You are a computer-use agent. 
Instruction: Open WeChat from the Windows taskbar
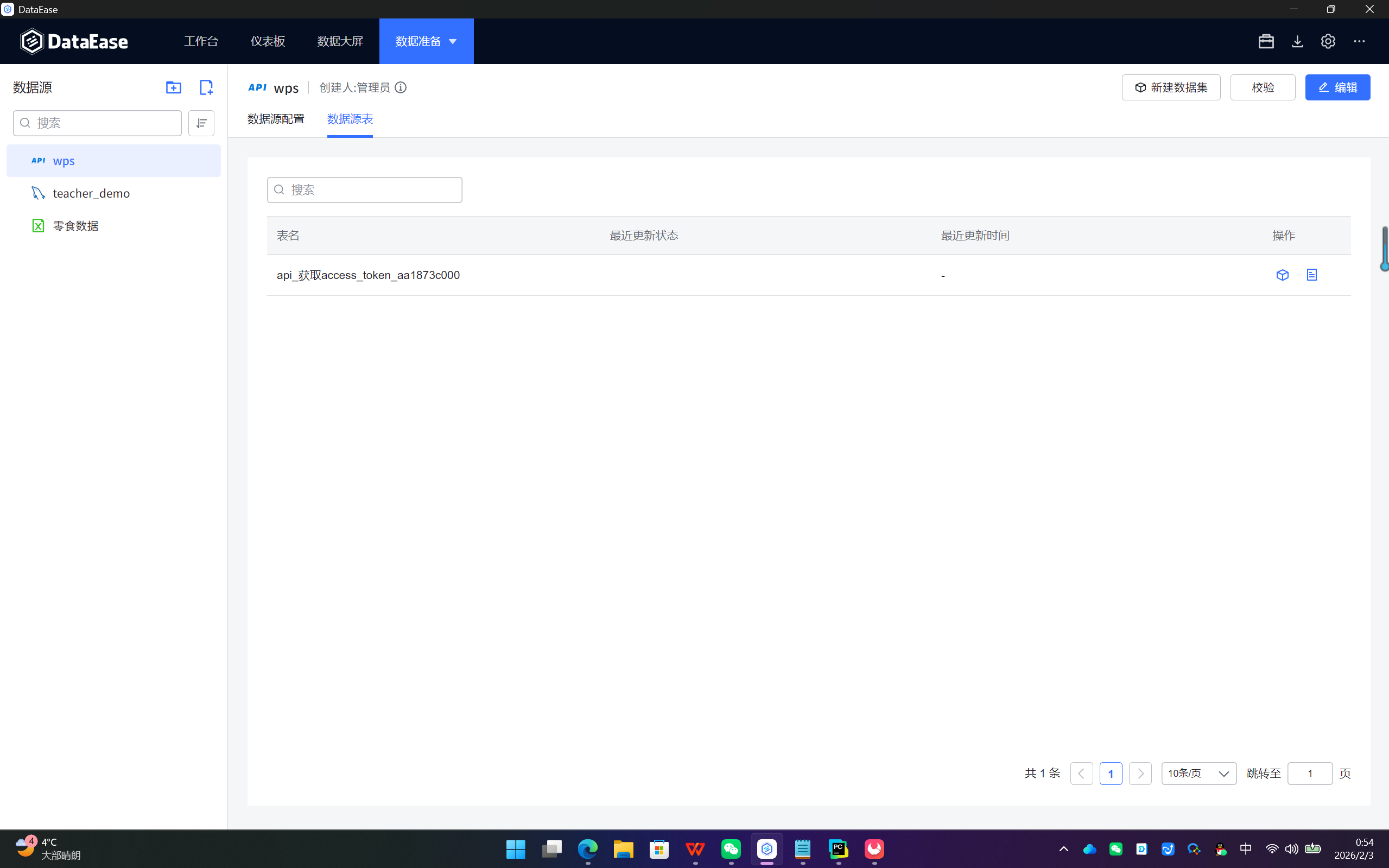tap(731, 848)
